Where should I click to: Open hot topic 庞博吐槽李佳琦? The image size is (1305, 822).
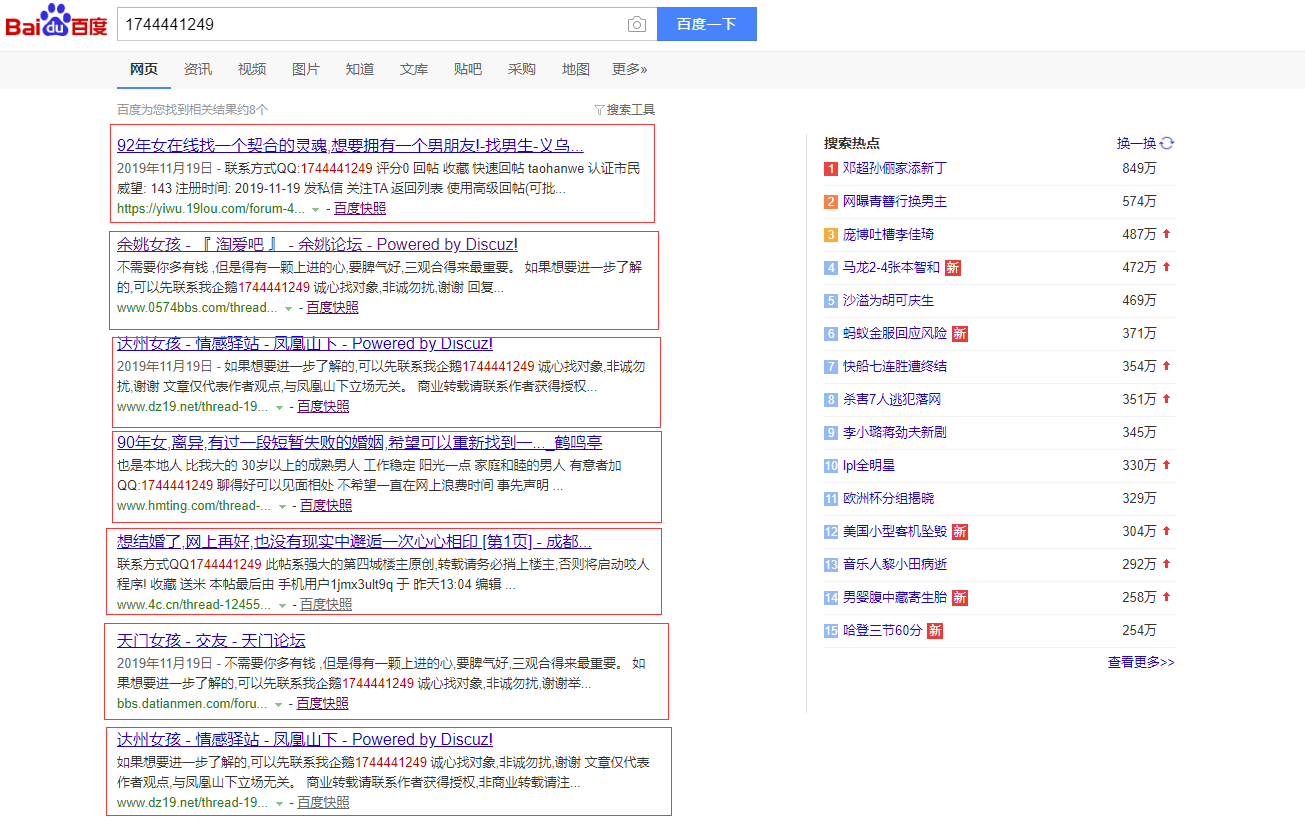[888, 234]
